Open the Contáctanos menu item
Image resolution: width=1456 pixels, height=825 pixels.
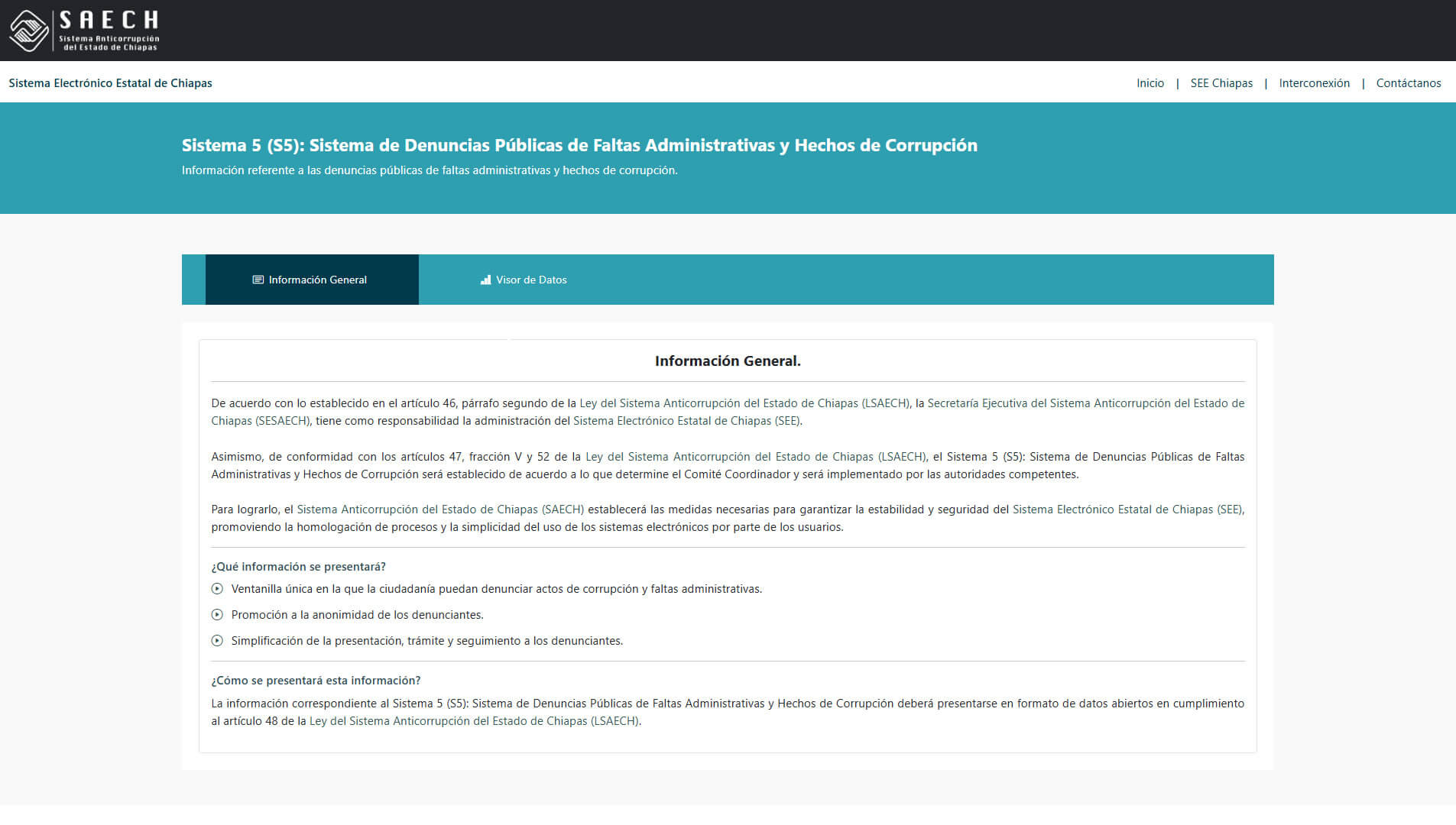1409,83
